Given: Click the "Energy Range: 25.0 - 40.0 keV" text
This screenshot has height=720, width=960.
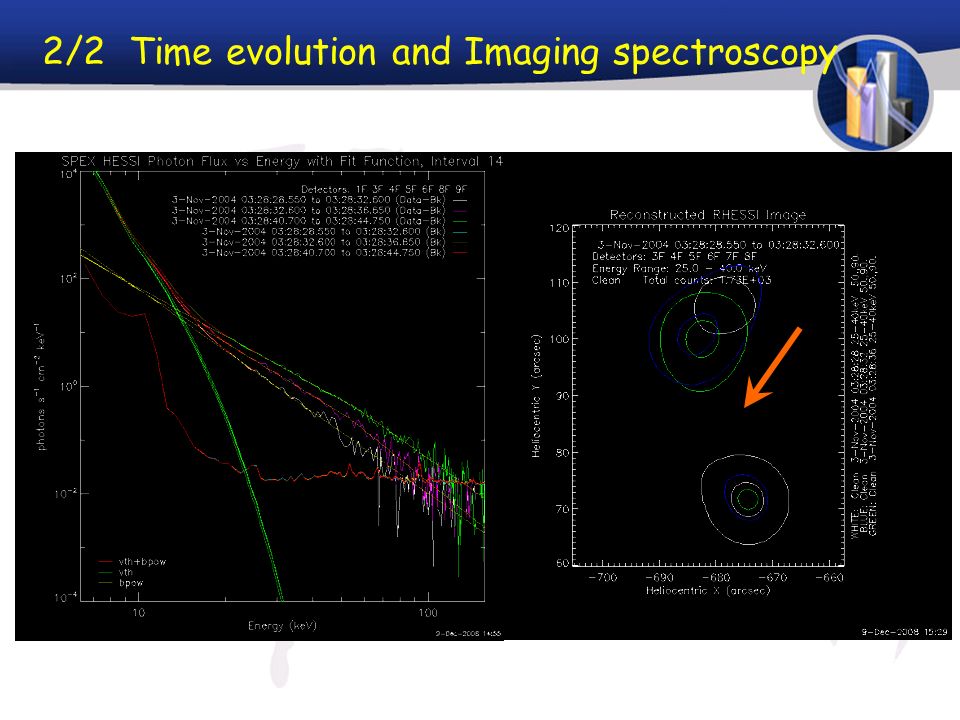Looking at the screenshot, I should point(679,268).
